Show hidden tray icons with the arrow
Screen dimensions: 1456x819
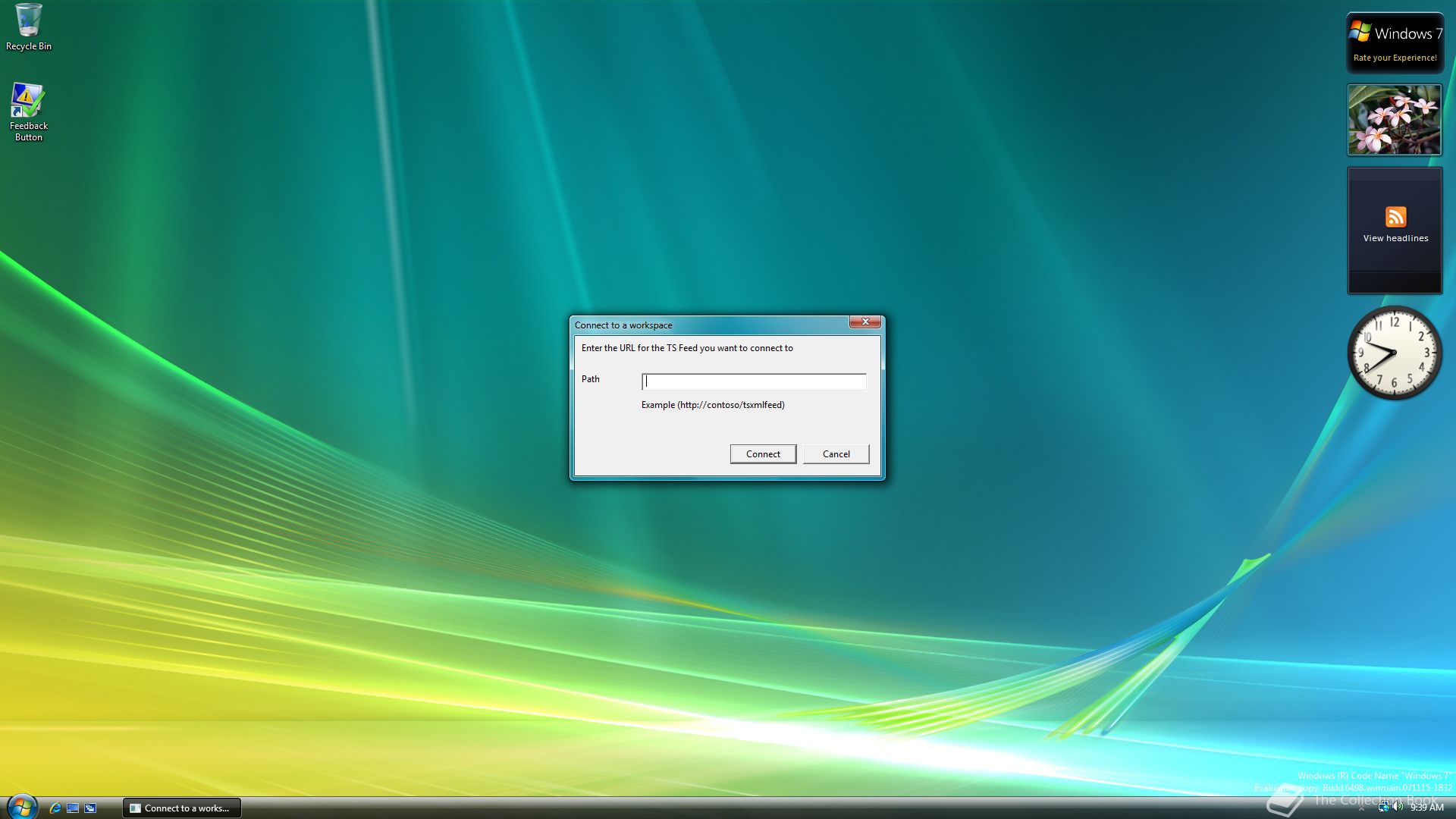click(1361, 808)
